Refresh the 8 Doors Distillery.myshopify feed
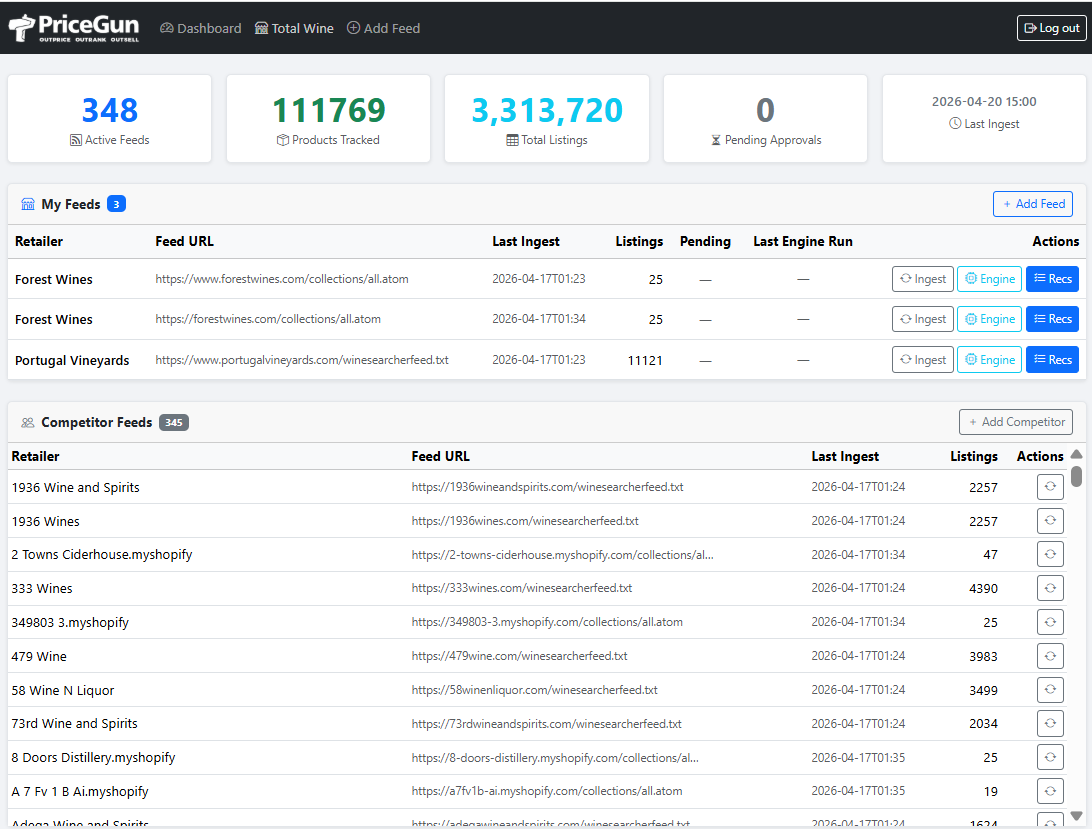Image resolution: width=1092 pixels, height=829 pixels. pyautogui.click(x=1050, y=757)
